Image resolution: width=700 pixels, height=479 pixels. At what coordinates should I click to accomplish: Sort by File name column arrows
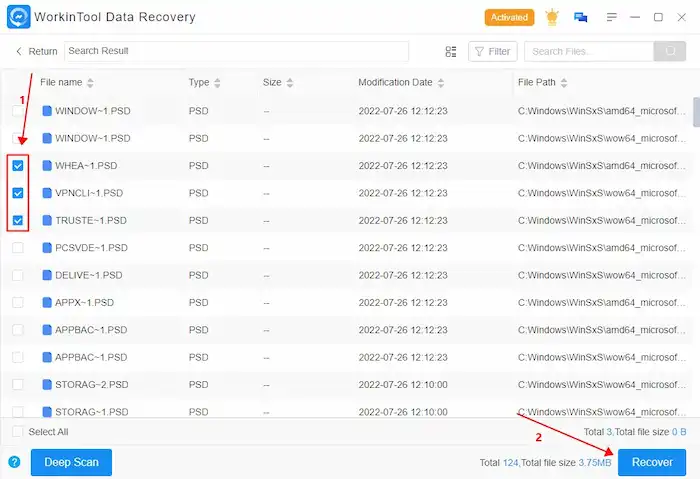(x=91, y=83)
